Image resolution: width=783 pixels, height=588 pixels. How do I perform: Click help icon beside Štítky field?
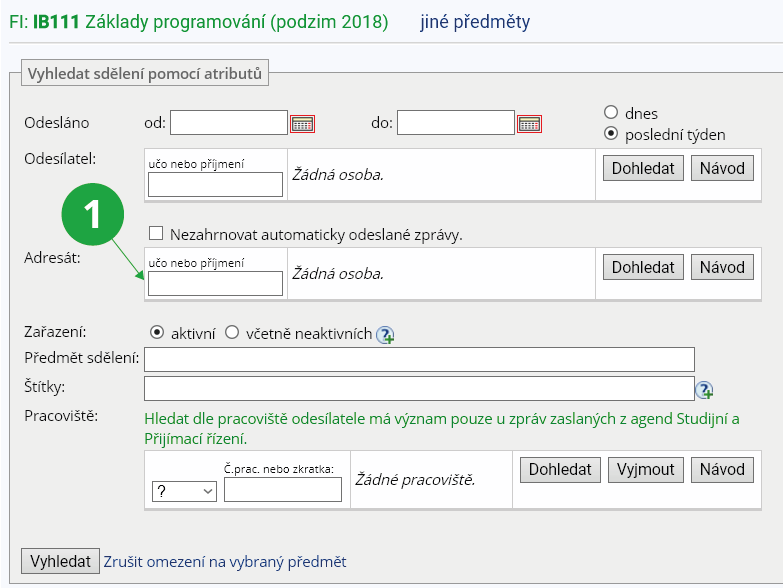(704, 389)
